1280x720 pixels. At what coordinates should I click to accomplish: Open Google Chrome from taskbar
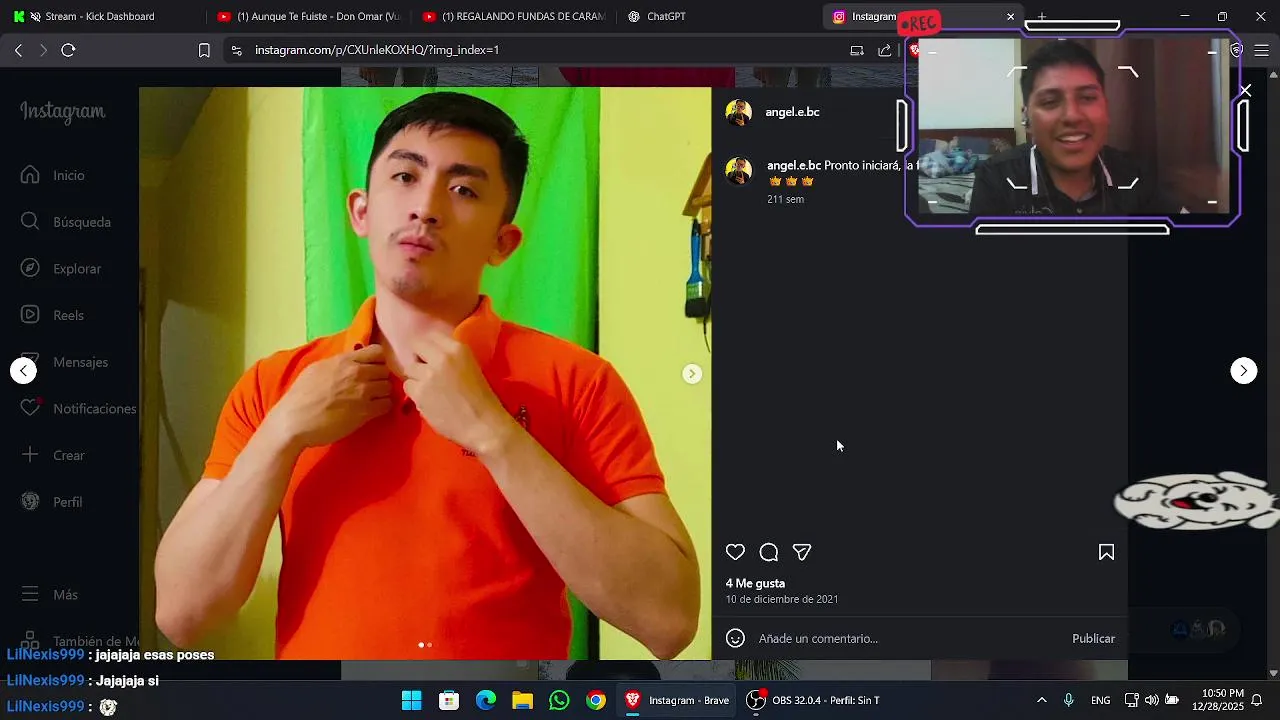click(596, 700)
